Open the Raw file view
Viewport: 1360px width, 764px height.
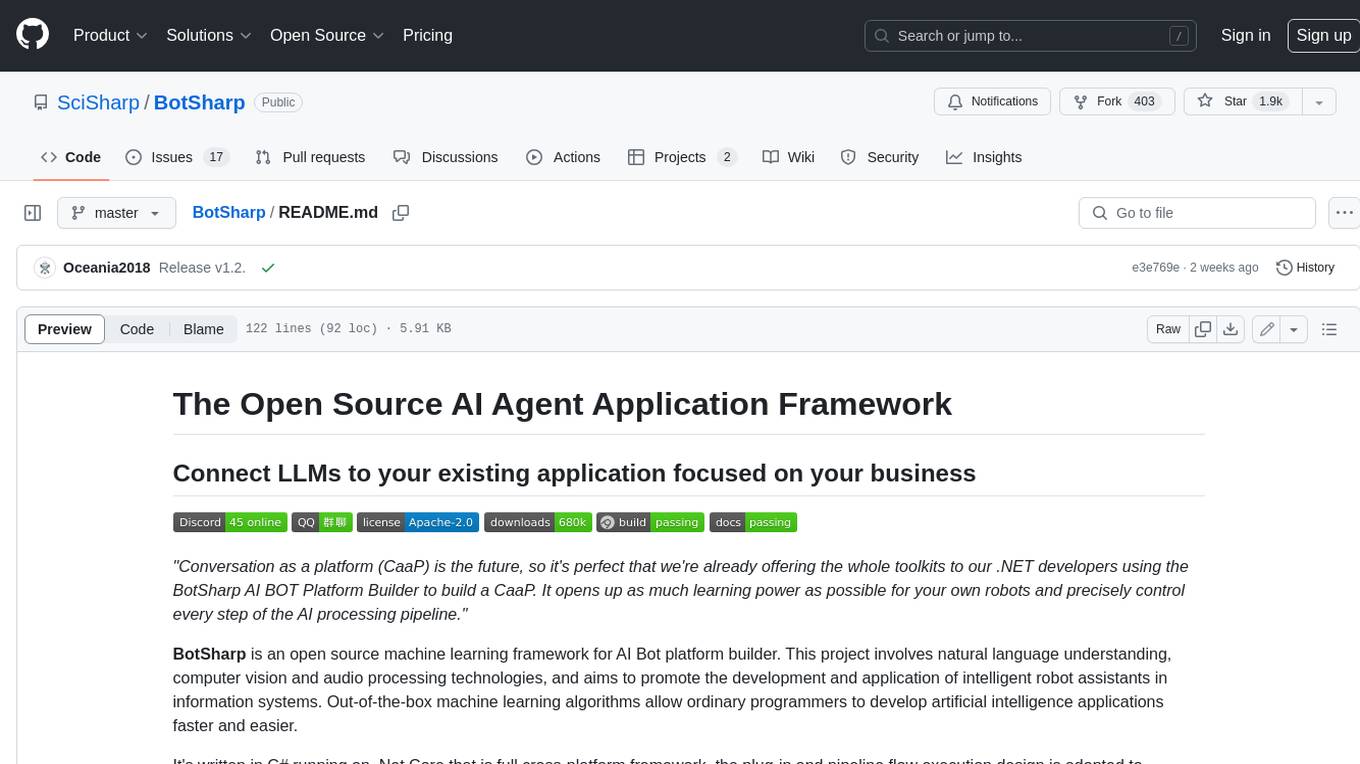point(1168,329)
